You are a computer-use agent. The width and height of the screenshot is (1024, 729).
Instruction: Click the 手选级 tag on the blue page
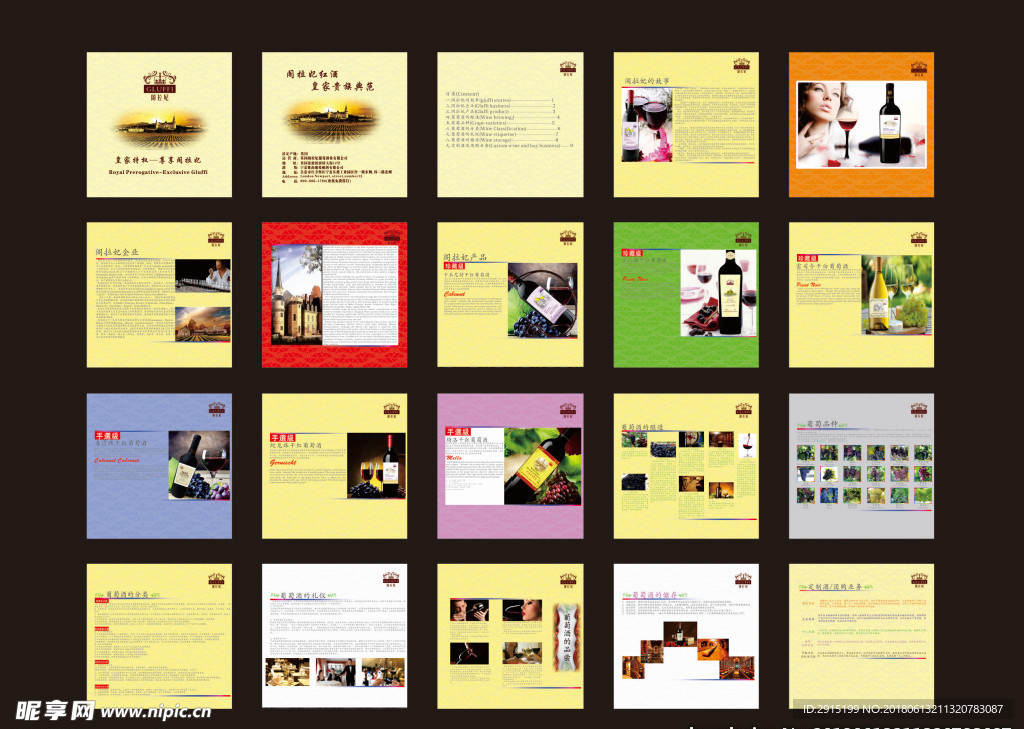pos(107,436)
